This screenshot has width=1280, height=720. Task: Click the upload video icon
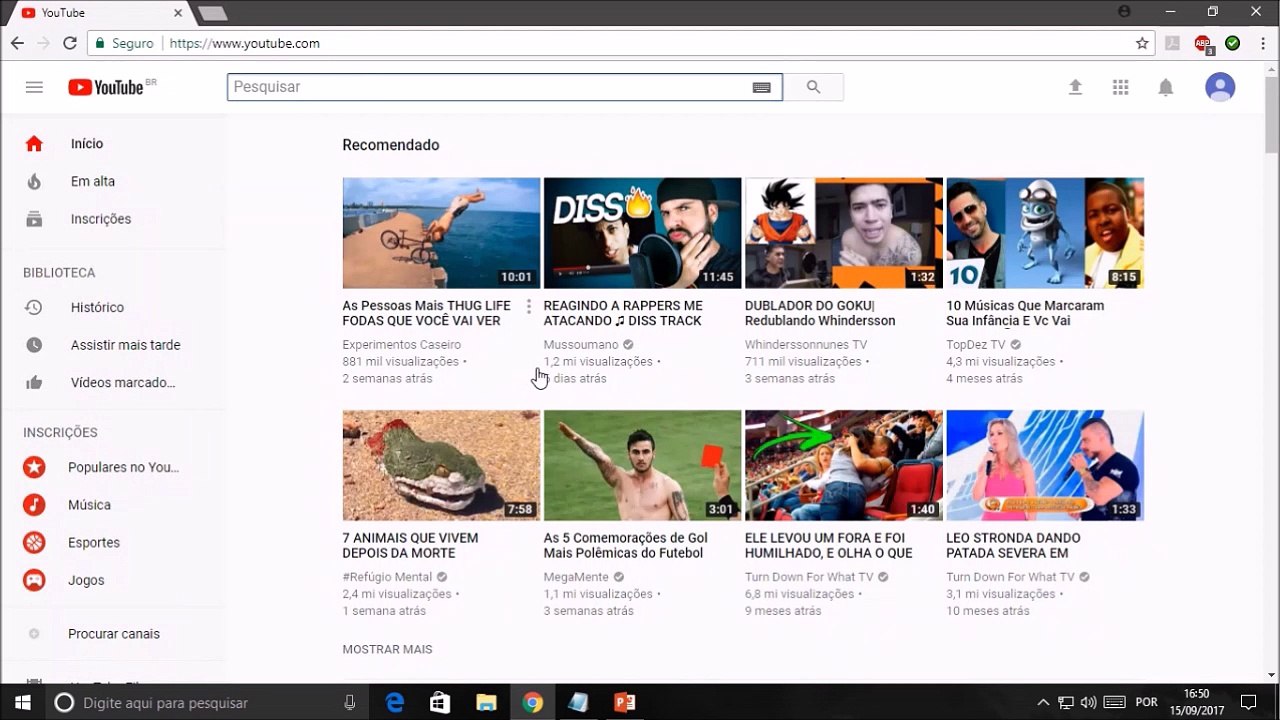pos(1075,87)
